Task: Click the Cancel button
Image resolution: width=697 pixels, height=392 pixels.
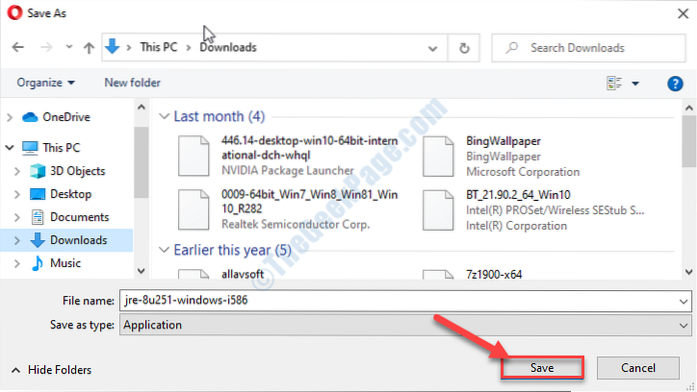Action: point(638,368)
